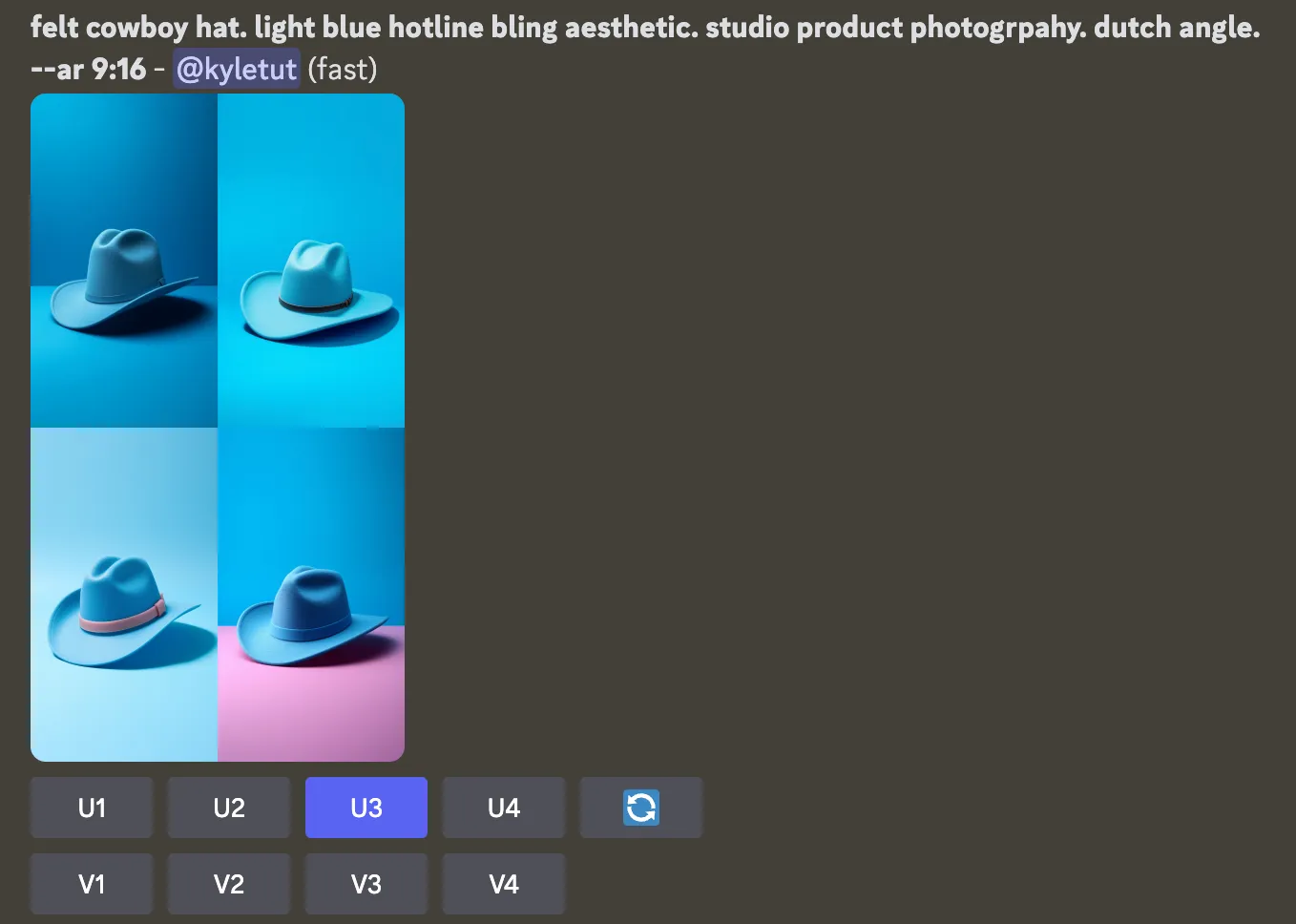
Task: Click the re-roll refresh icon button
Action: (641, 808)
